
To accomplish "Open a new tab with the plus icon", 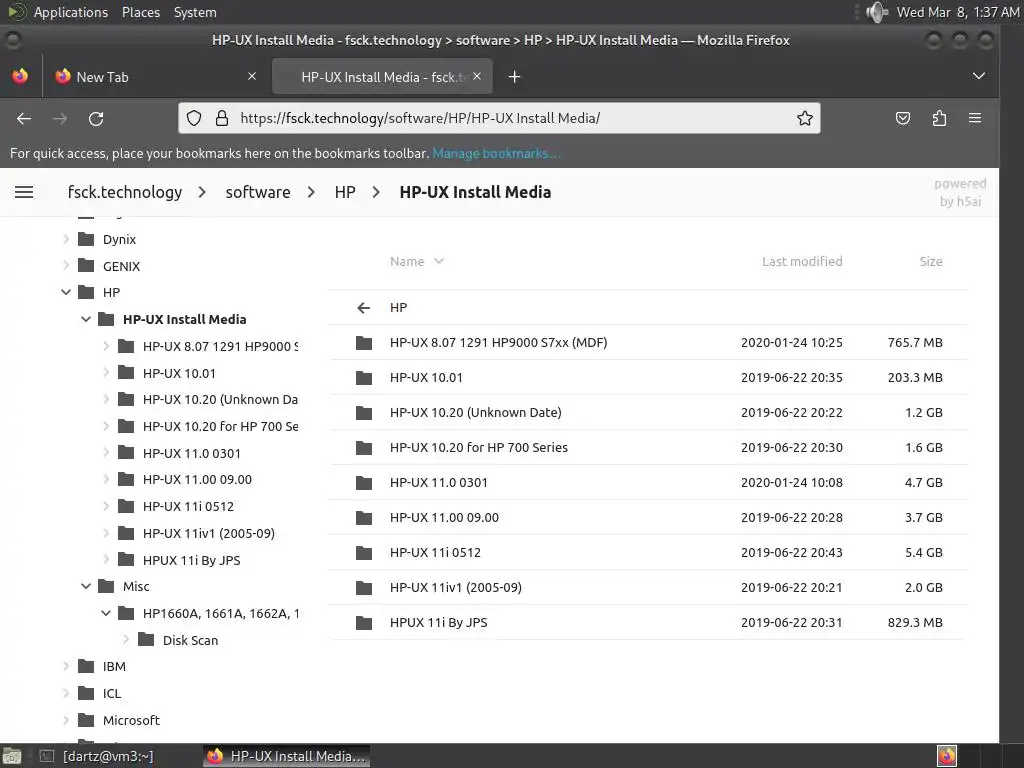I will pos(515,77).
